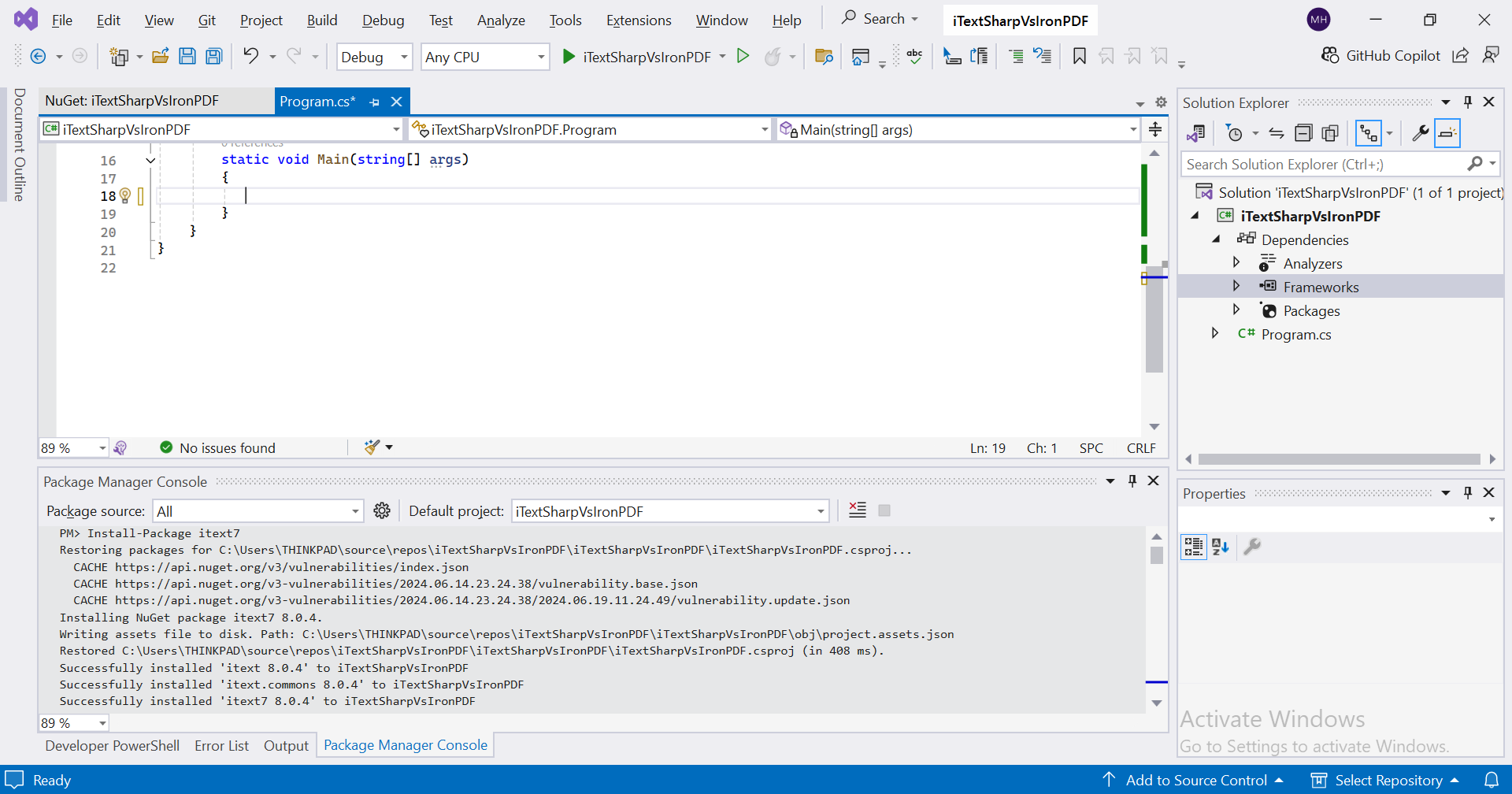
Task: Click the Undo toolbar icon
Action: pos(250,56)
